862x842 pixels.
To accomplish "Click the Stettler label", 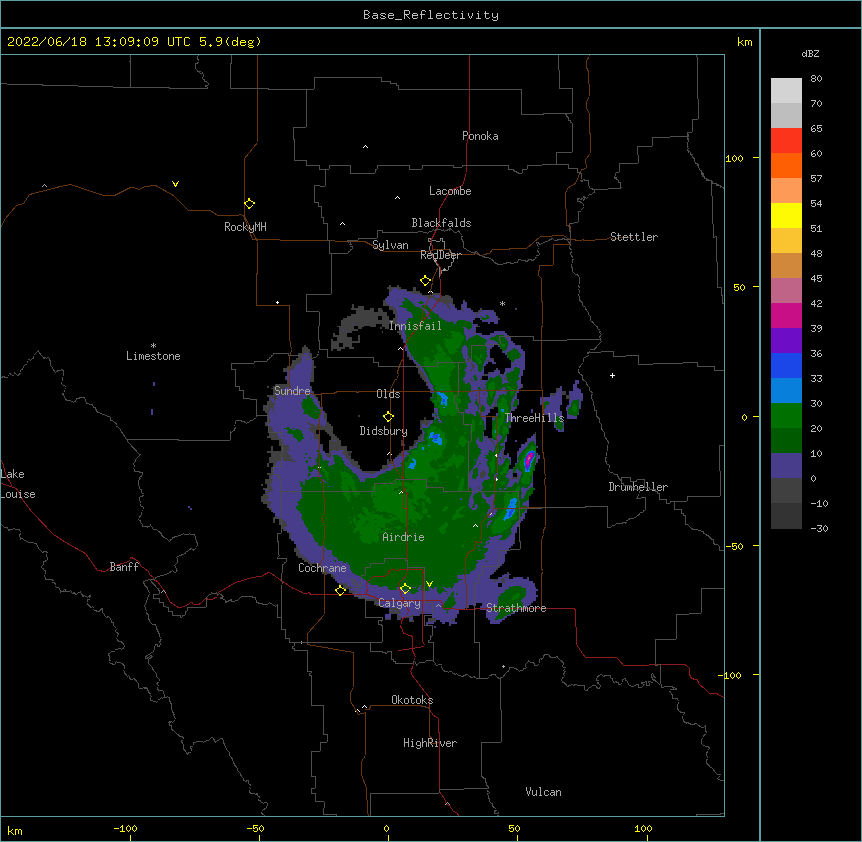I will (x=634, y=237).
